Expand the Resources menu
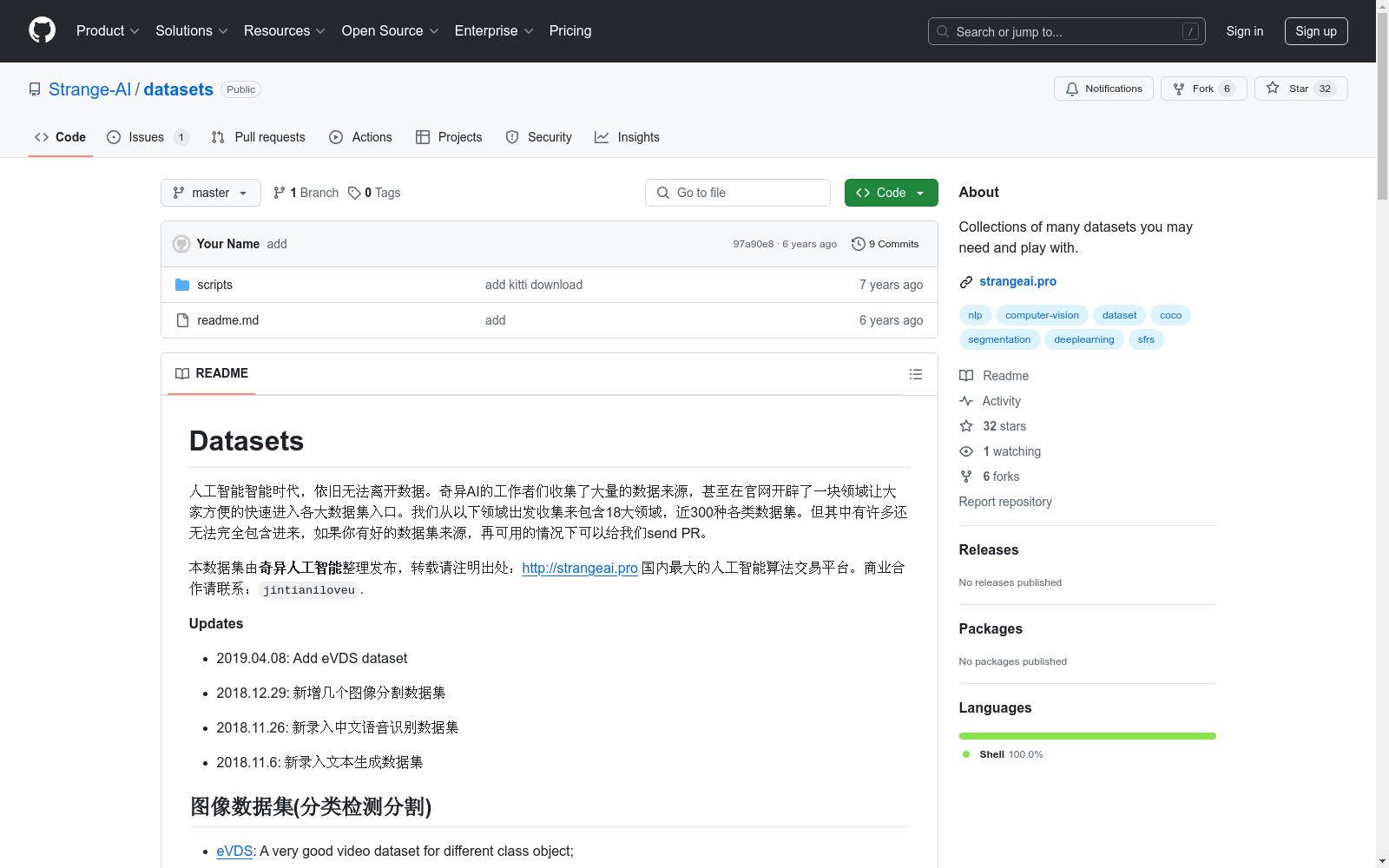Image resolution: width=1389 pixels, height=868 pixels. (x=285, y=30)
